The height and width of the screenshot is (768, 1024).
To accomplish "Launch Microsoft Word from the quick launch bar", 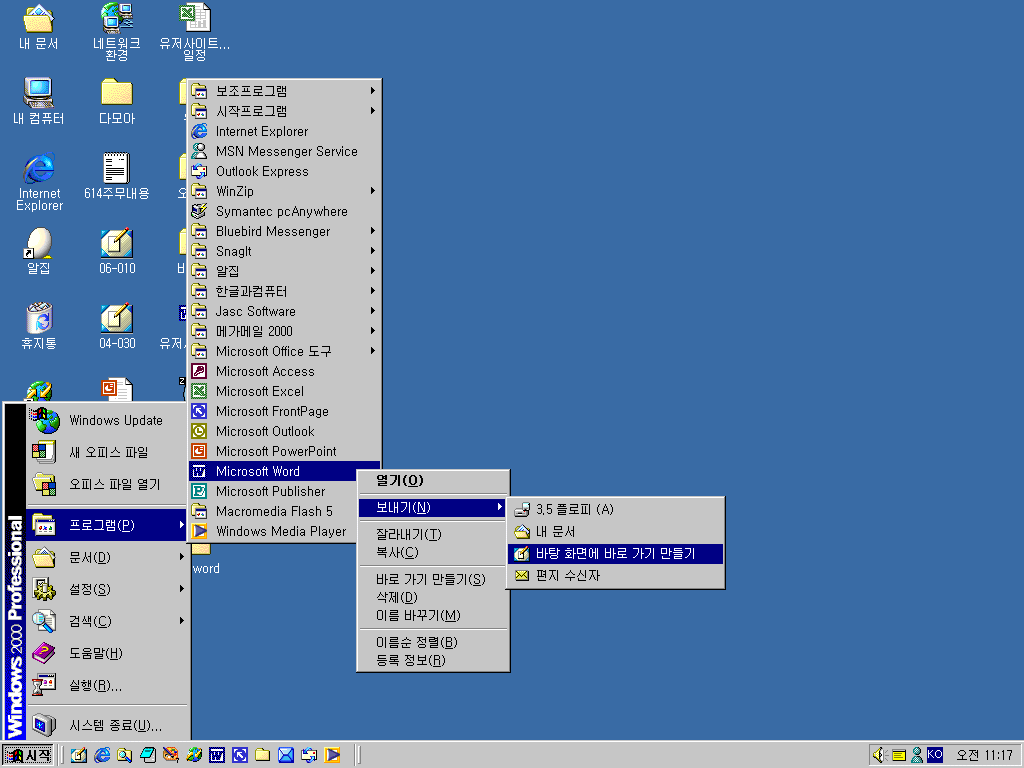I will click(x=217, y=755).
